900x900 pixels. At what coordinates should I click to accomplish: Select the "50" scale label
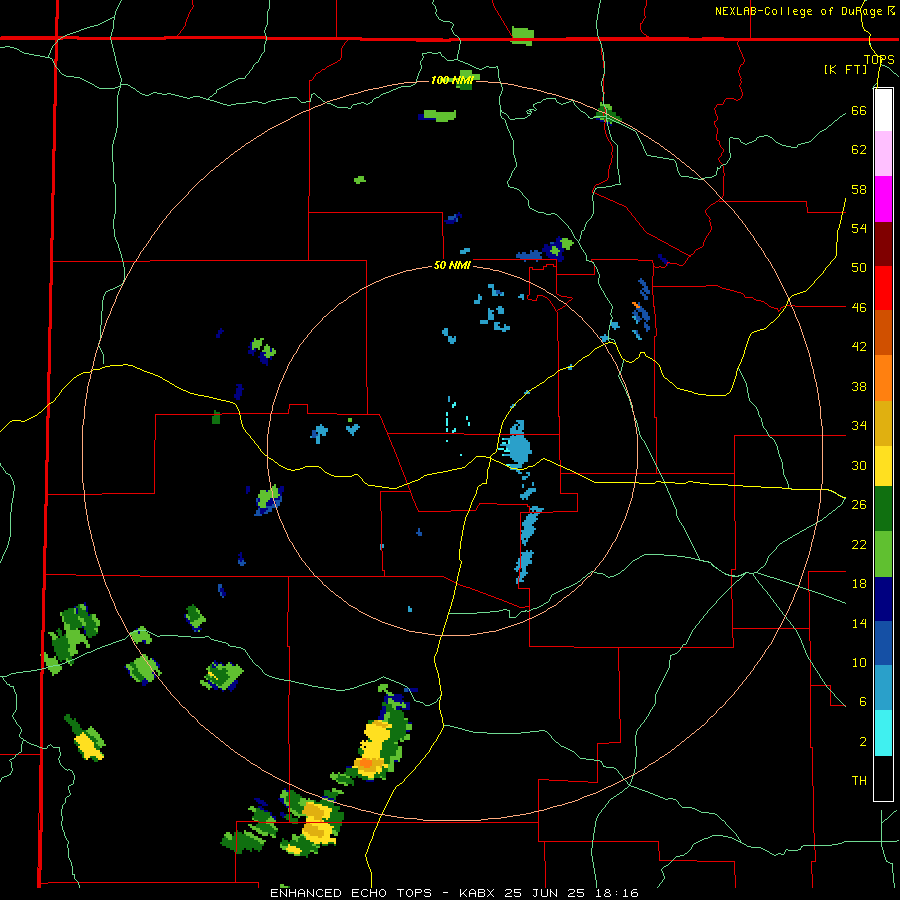[x=859, y=267]
